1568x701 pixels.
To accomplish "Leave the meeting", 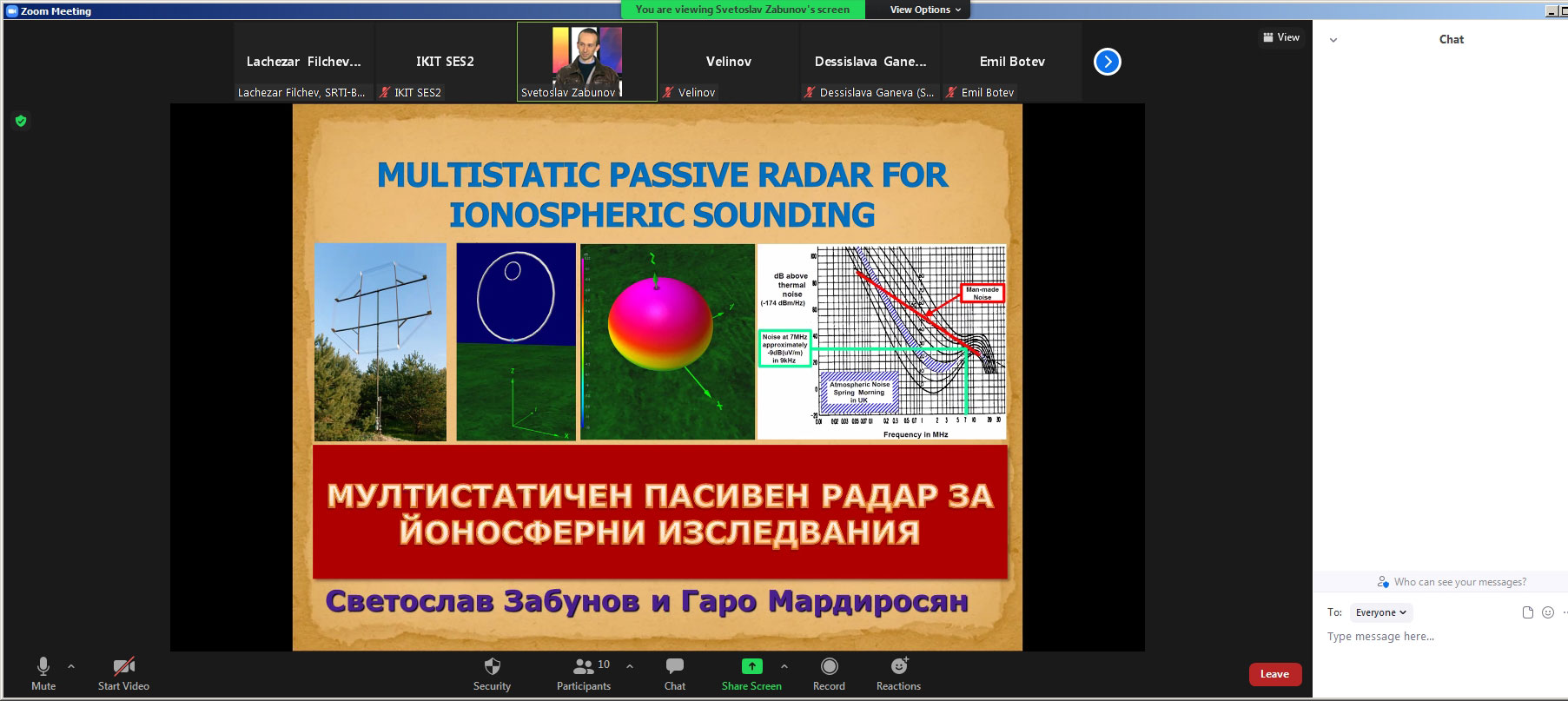I will [x=1274, y=674].
